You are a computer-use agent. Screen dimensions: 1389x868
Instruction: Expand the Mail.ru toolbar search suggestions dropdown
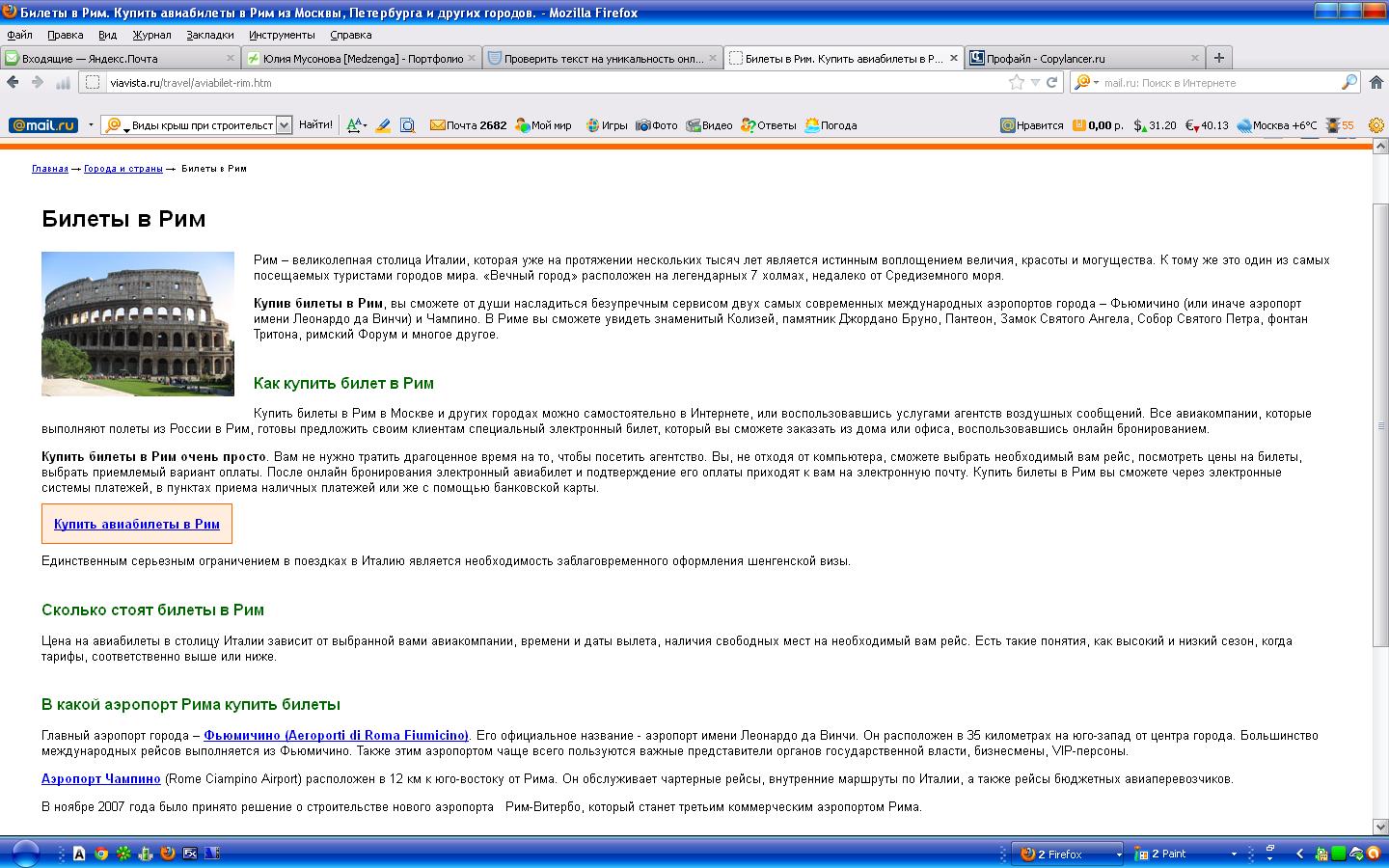[x=284, y=124]
